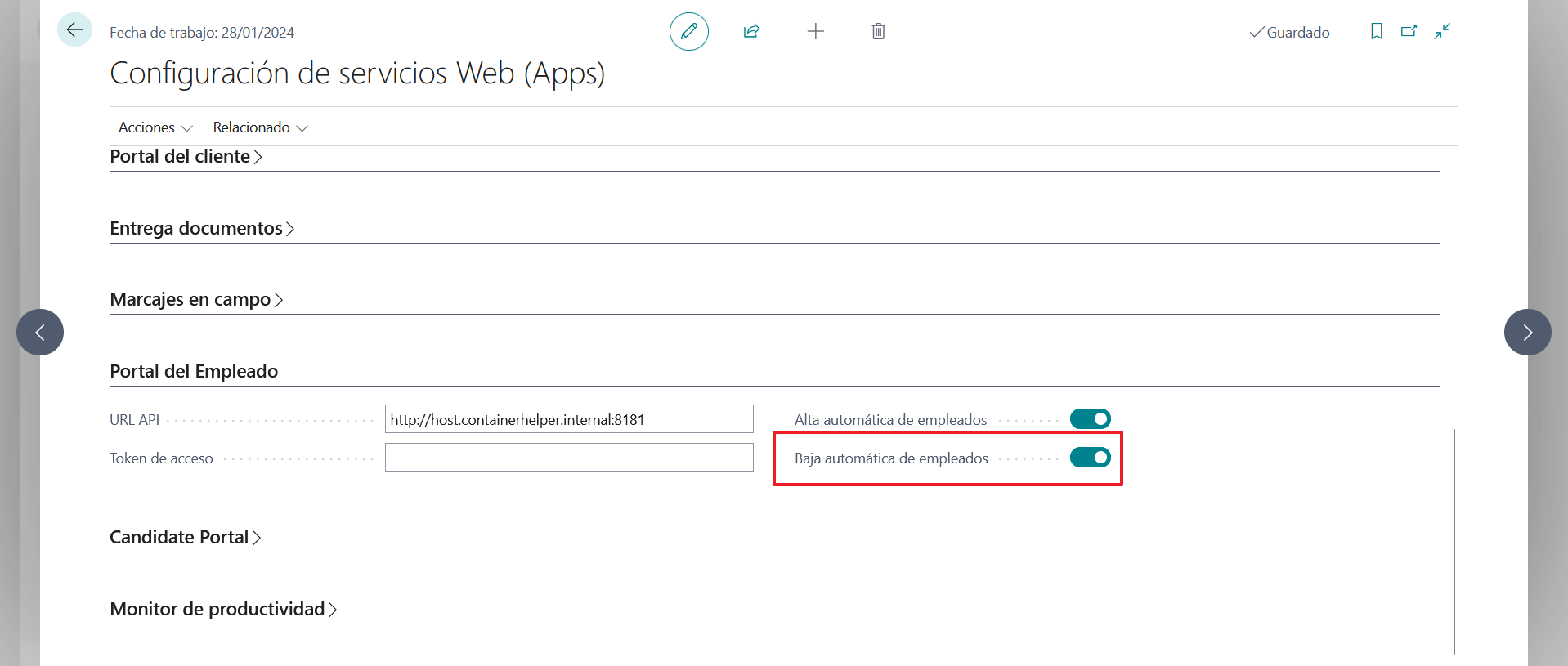Click the share icon

[x=751, y=32]
